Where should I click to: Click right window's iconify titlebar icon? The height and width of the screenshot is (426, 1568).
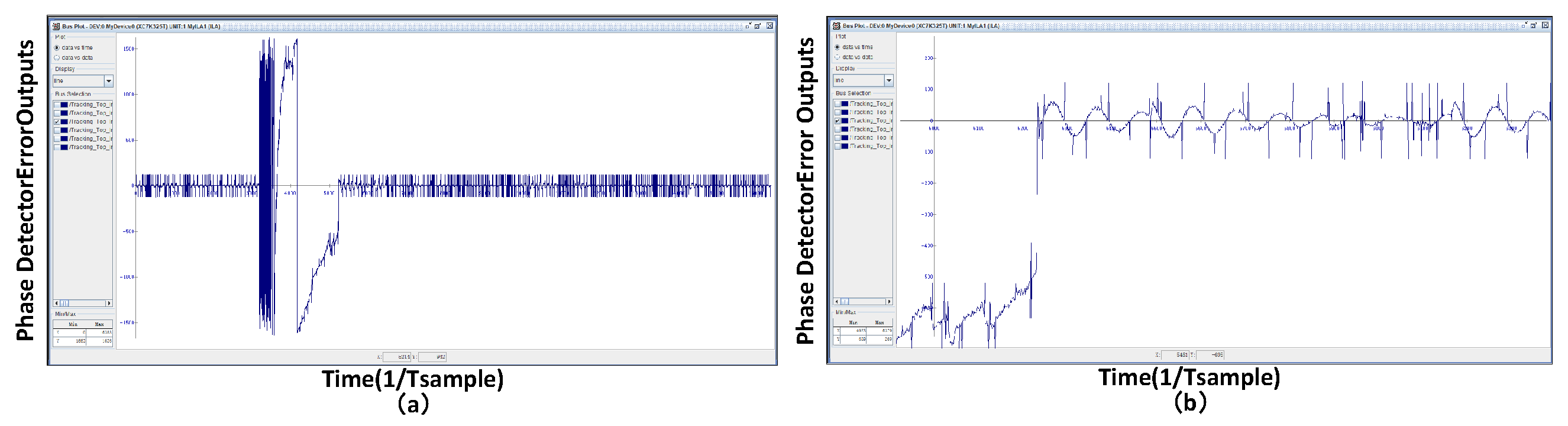(1524, 25)
